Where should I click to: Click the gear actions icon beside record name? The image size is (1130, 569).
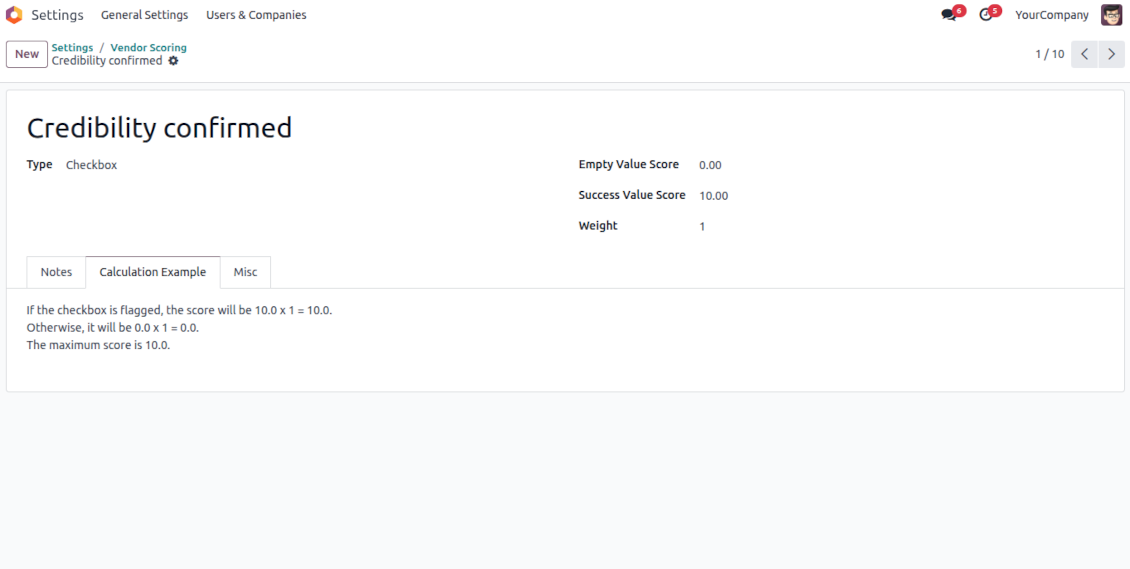pos(173,61)
